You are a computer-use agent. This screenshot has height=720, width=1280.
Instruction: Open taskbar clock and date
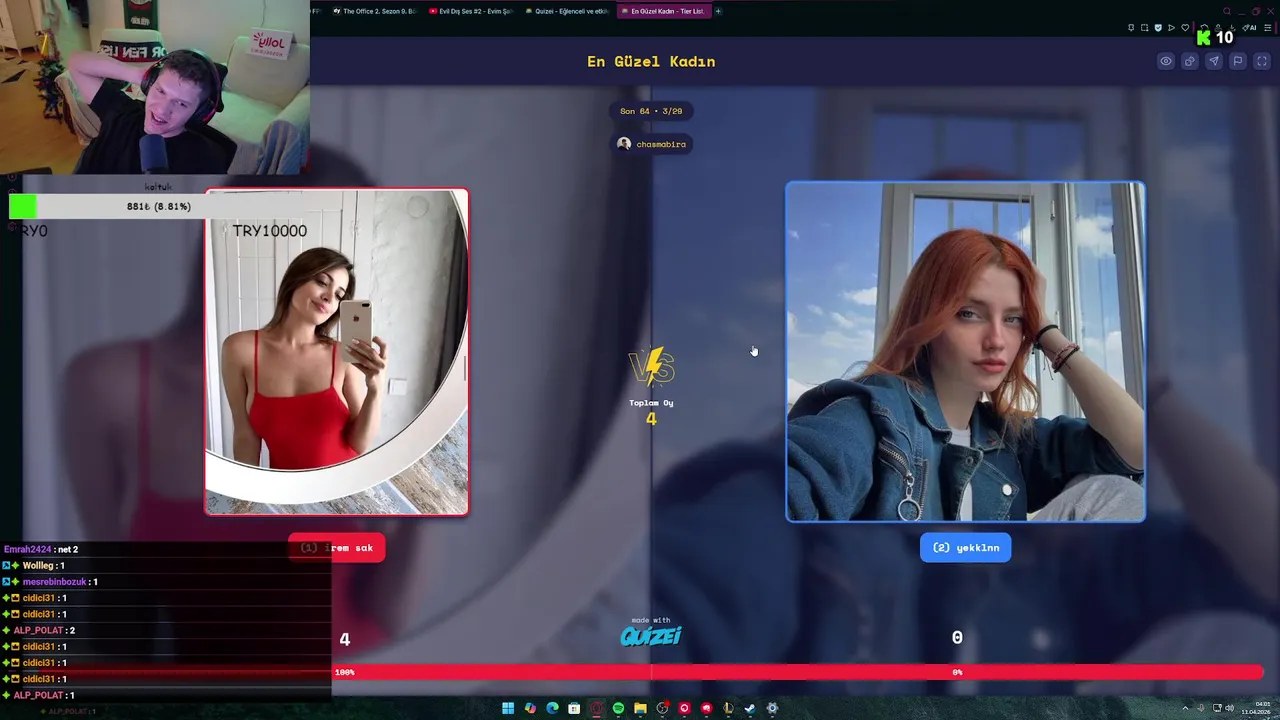pyautogui.click(x=1256, y=708)
